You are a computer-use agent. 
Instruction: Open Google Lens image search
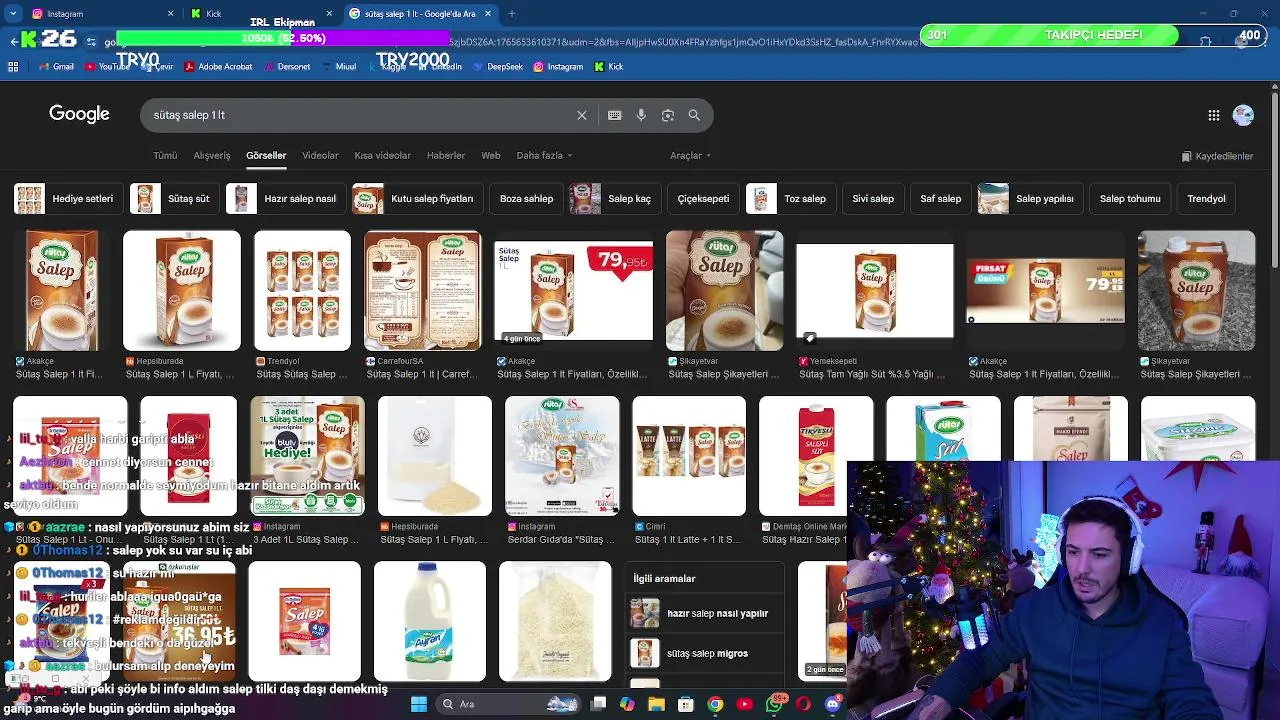click(x=668, y=115)
